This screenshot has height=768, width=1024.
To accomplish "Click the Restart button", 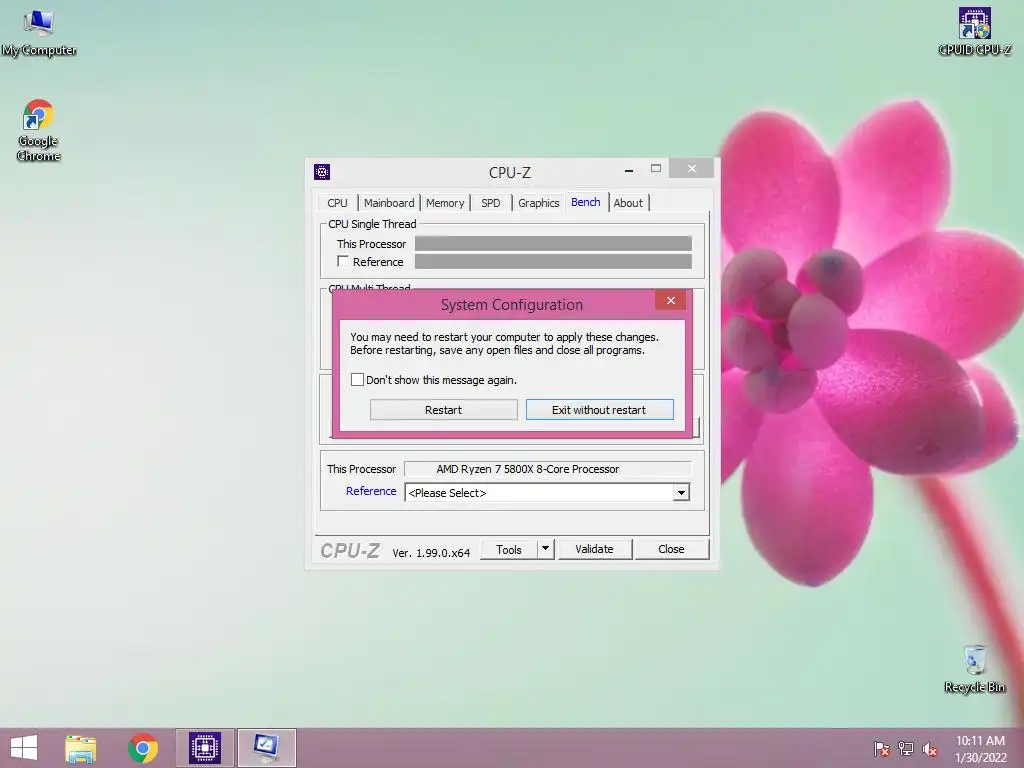I will point(443,409).
